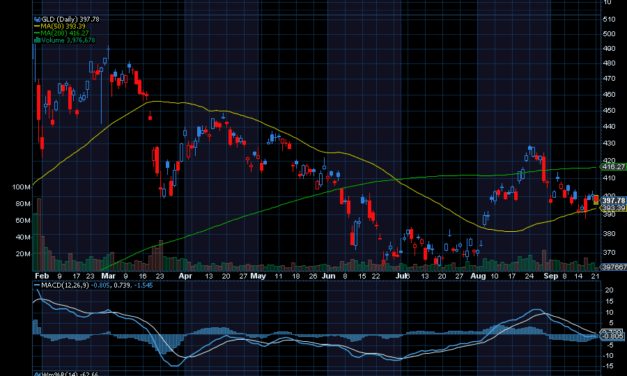Click the 16 date label in March
This screenshot has width=627, height=376.
pyautogui.click(x=142, y=276)
